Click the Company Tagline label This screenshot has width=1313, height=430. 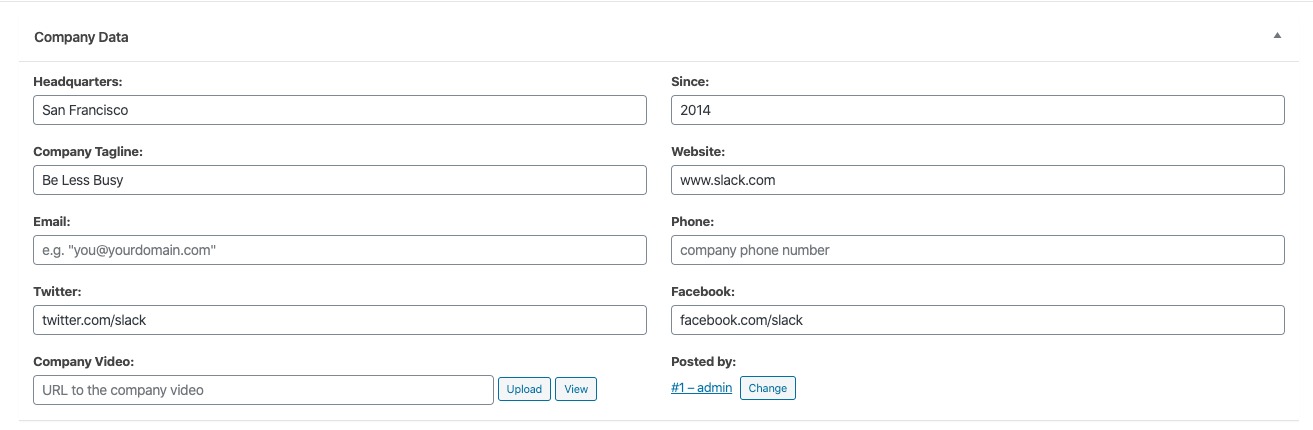pyautogui.click(x=88, y=151)
